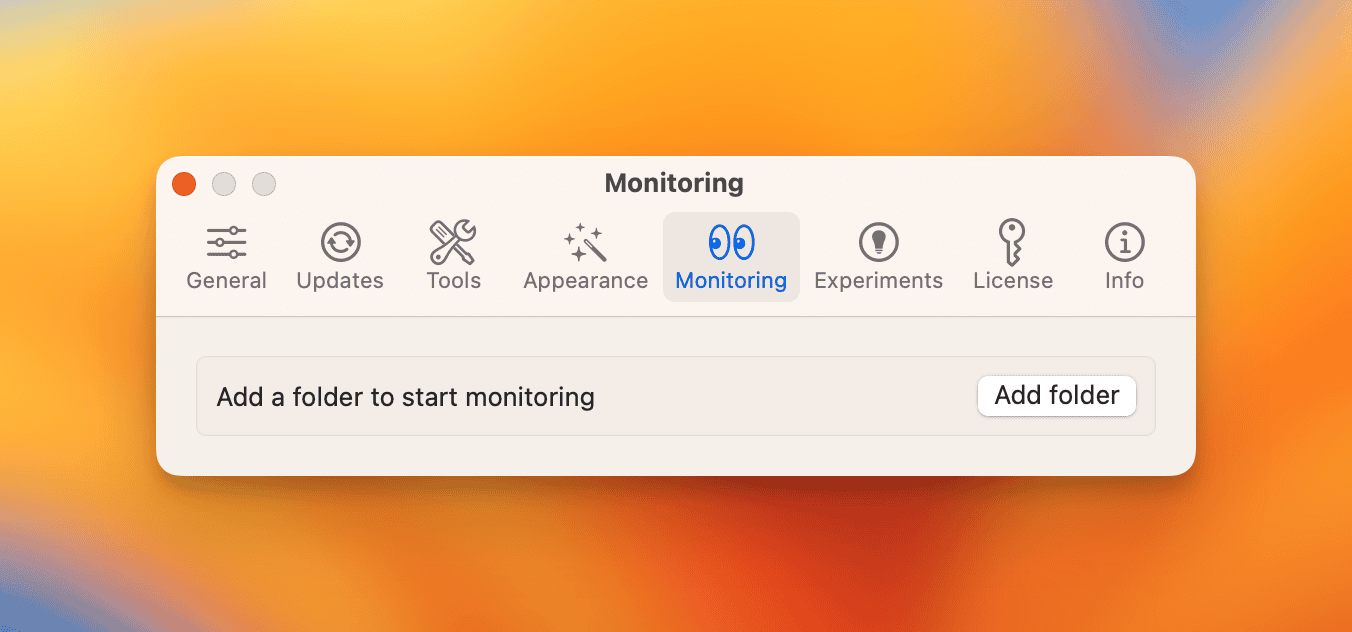Open the License tab label
Image resolution: width=1352 pixels, height=632 pixels.
1012,281
